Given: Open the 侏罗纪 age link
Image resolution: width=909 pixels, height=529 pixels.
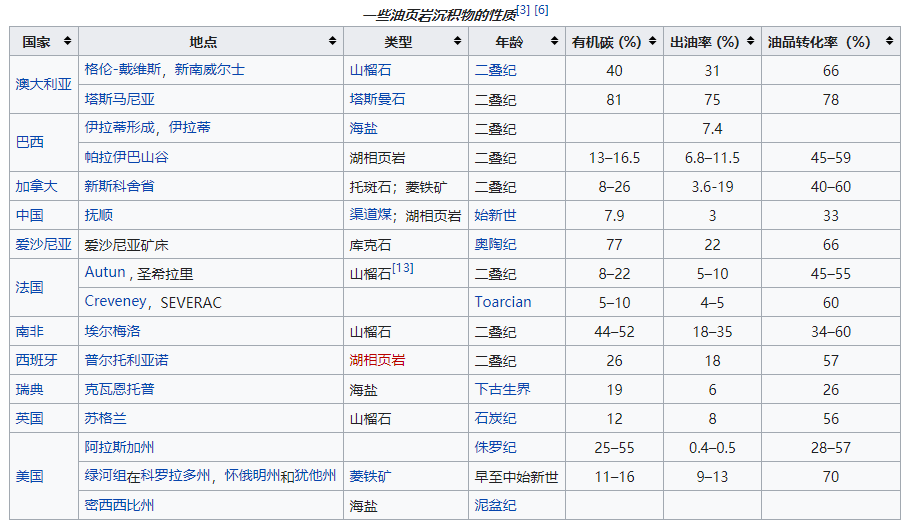Looking at the screenshot, I should [496, 447].
